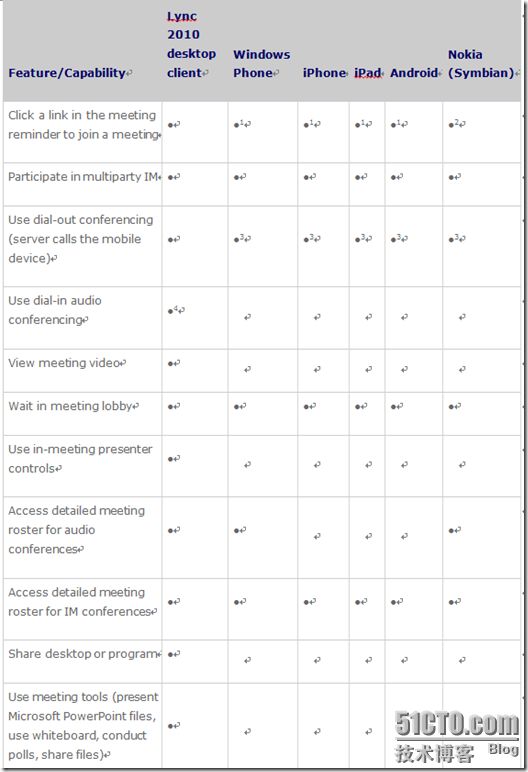Screen dimensions: 528x772
Task: Click Android bullet in Wait in lobby row
Action: (x=393, y=407)
